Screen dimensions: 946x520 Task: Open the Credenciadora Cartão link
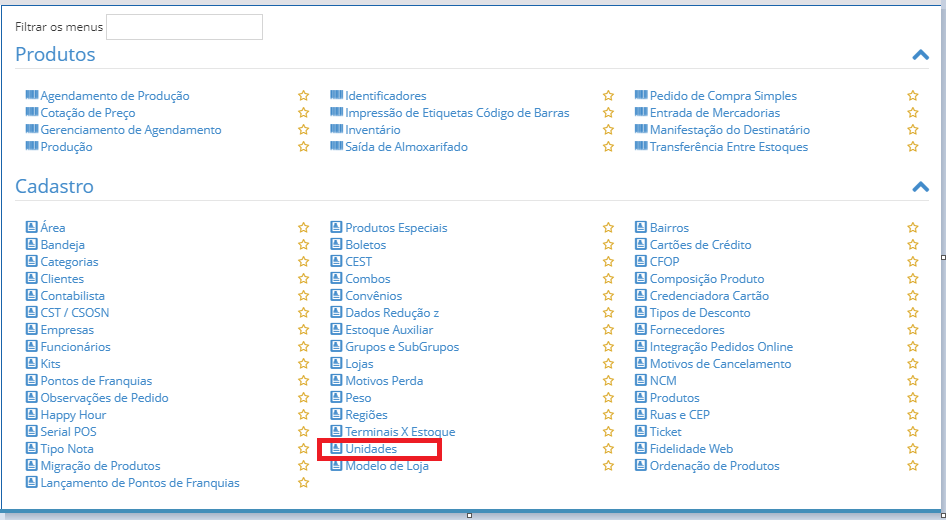[x=710, y=296]
